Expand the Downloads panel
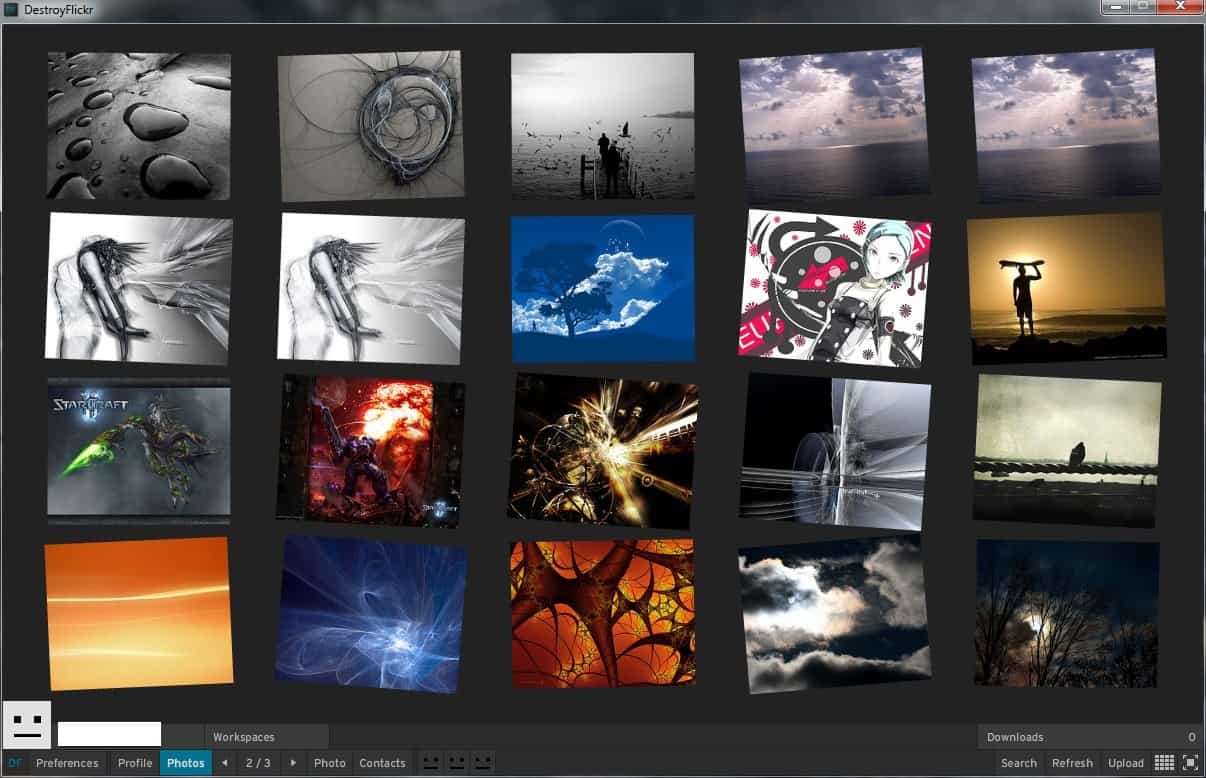This screenshot has width=1206, height=778. pyautogui.click(x=1015, y=737)
